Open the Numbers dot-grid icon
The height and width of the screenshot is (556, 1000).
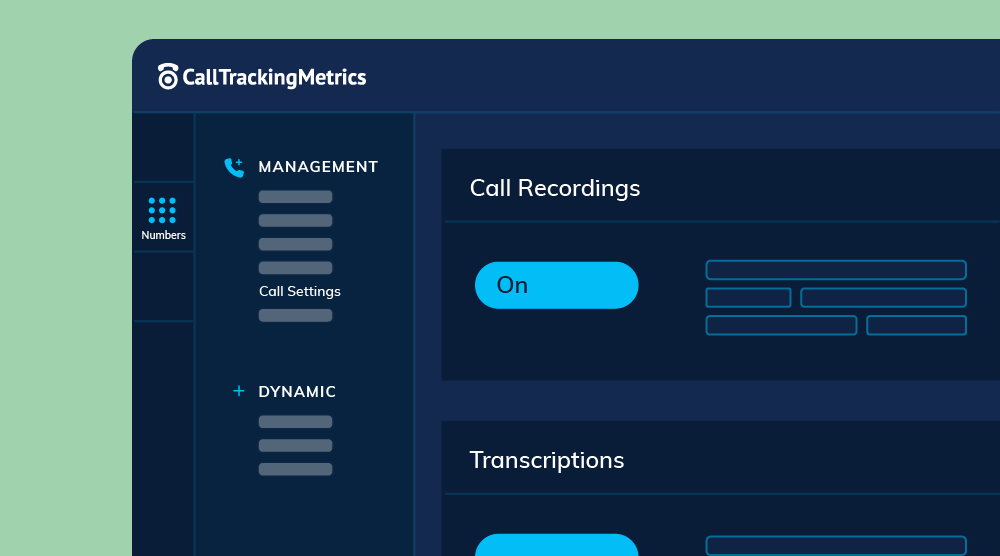point(162,211)
